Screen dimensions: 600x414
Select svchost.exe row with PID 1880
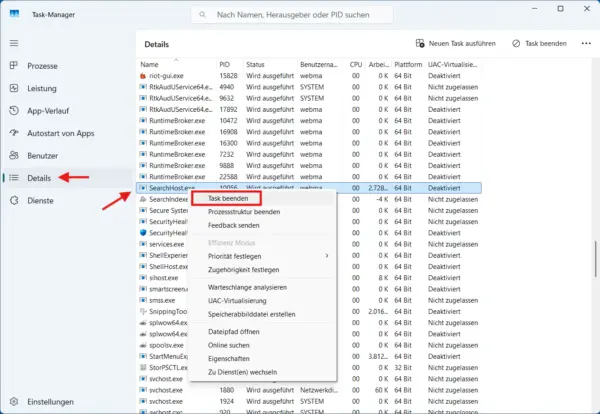pyautogui.click(x=309, y=390)
